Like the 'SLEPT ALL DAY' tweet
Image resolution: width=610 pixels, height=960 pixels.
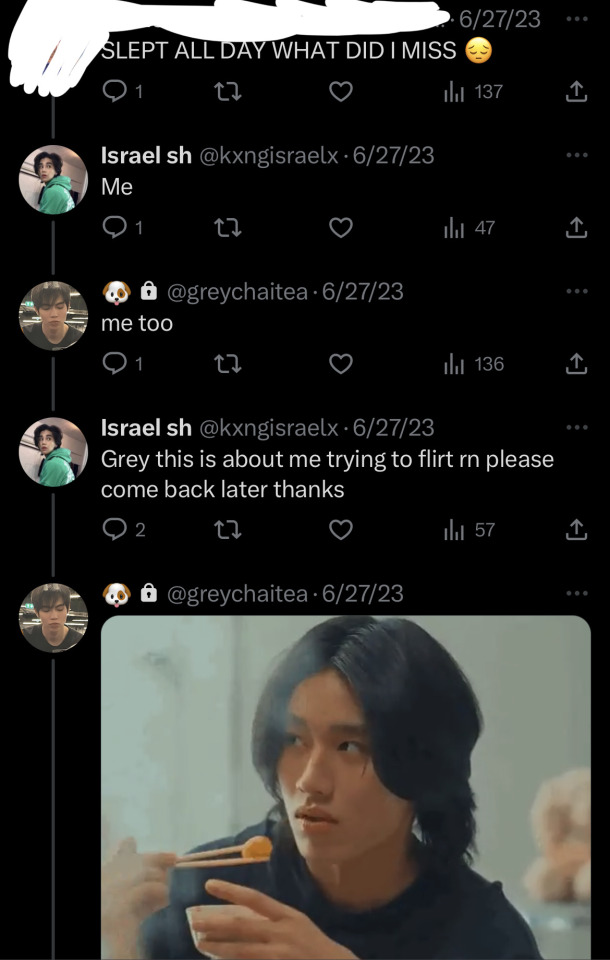point(341,92)
